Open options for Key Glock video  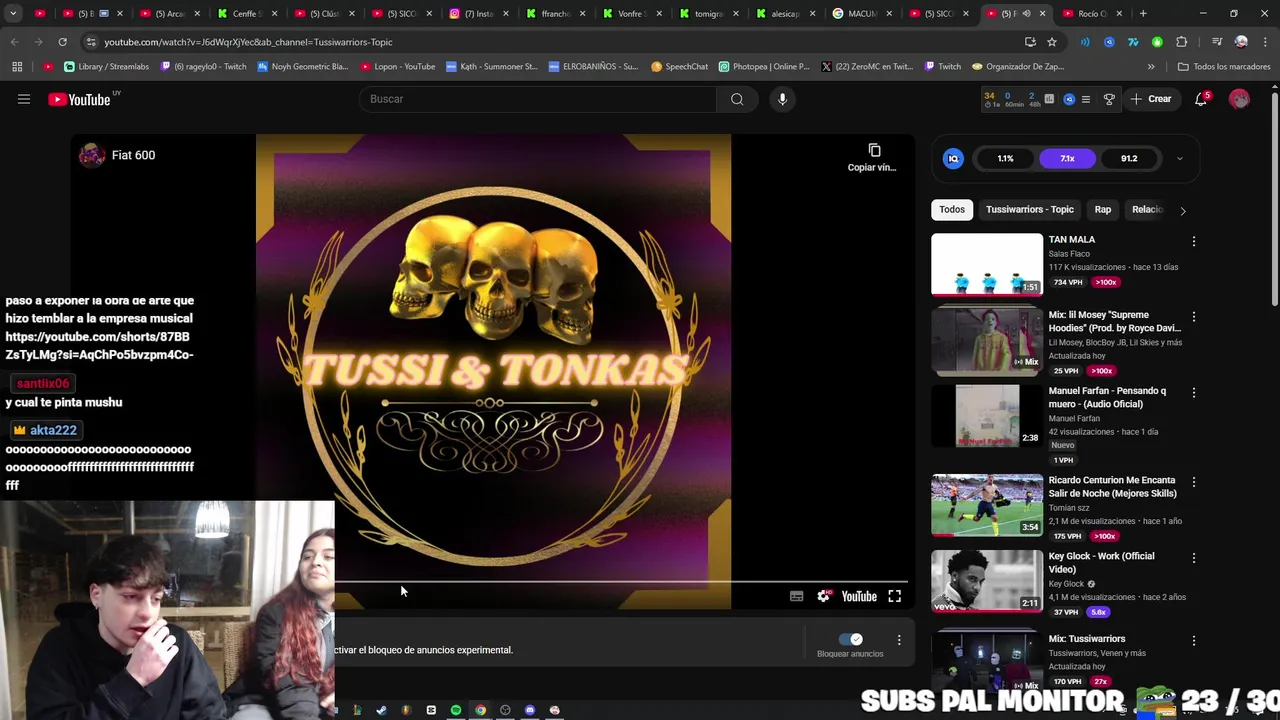(1193, 558)
